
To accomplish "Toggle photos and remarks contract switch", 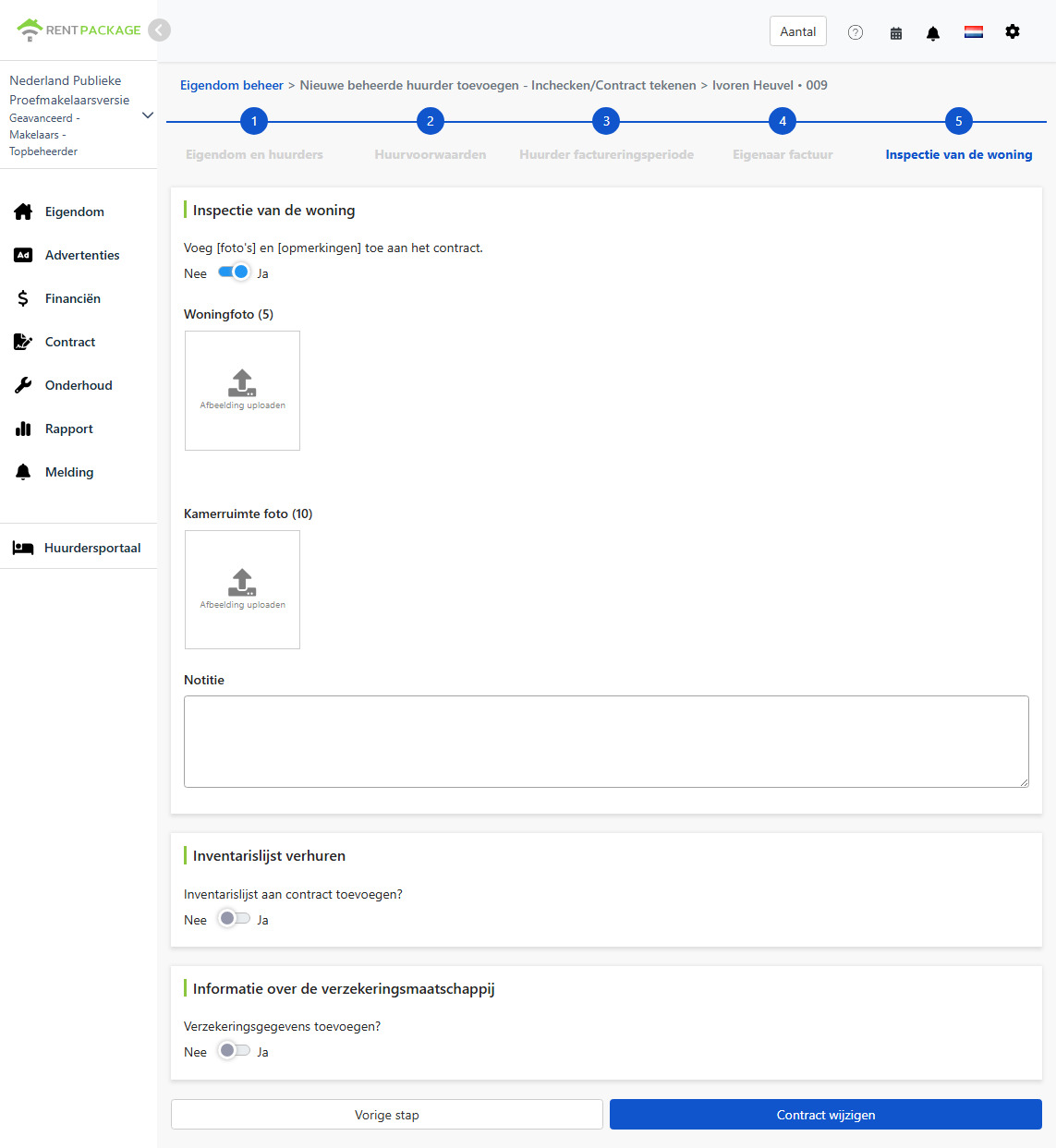I will 234,272.
